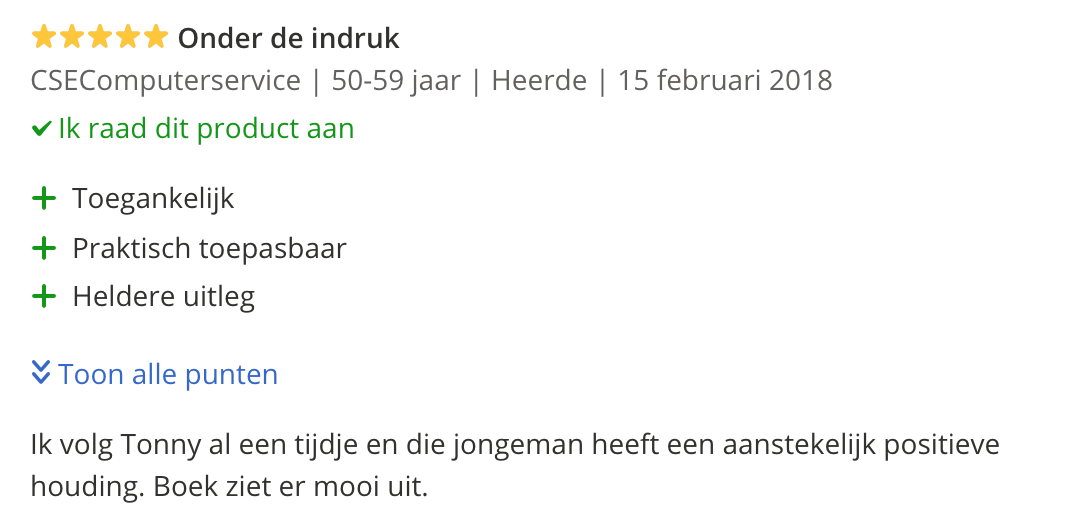Click the plus icon beside Toegankelijk
The height and width of the screenshot is (519, 1080).
click(x=44, y=198)
